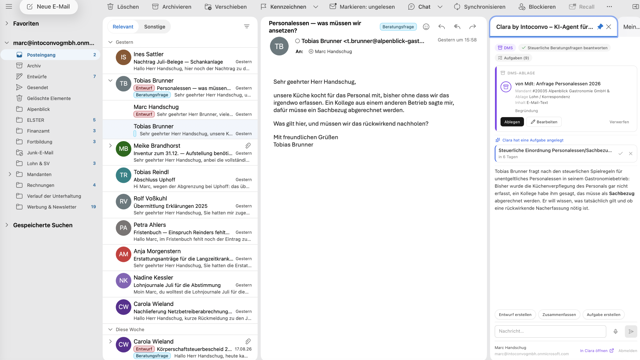Synchronize the mailbox with Synchronisieren

coord(480,7)
